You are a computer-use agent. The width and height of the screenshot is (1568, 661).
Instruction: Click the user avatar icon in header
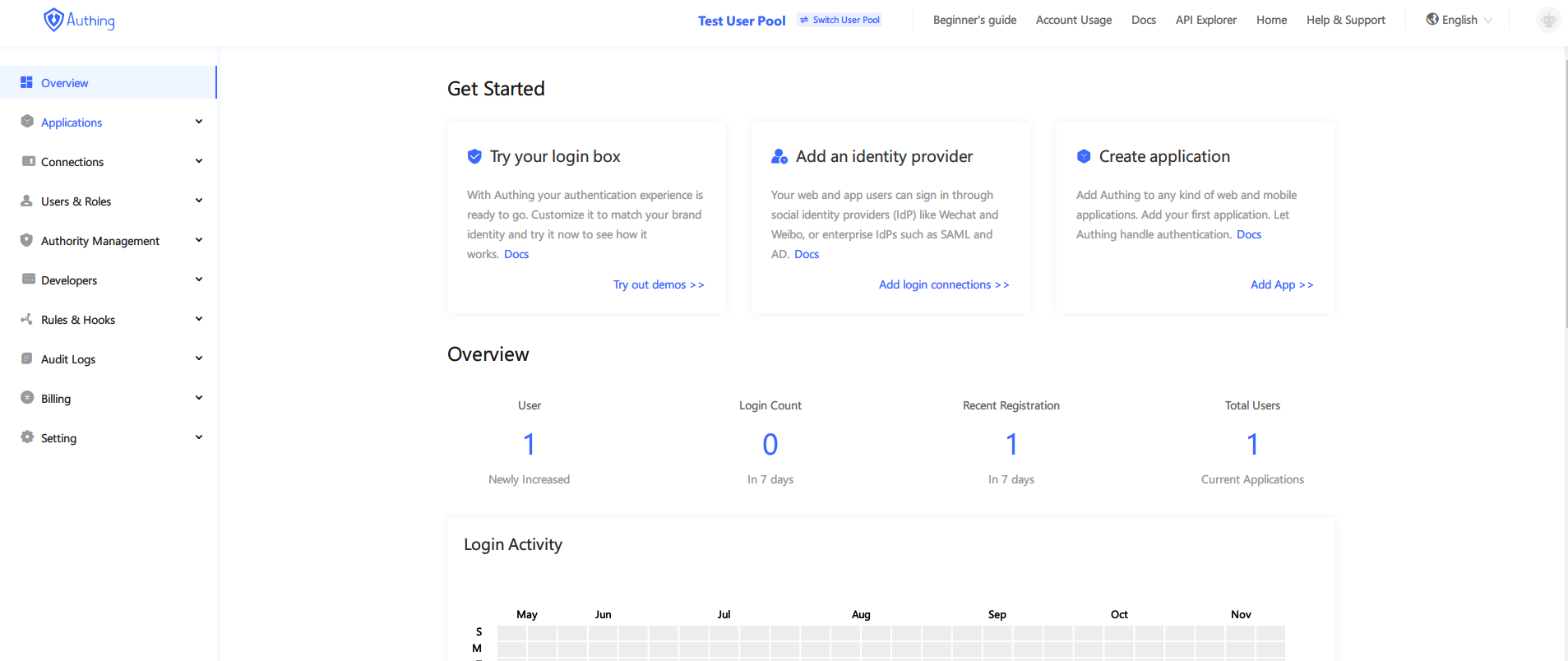(1548, 20)
